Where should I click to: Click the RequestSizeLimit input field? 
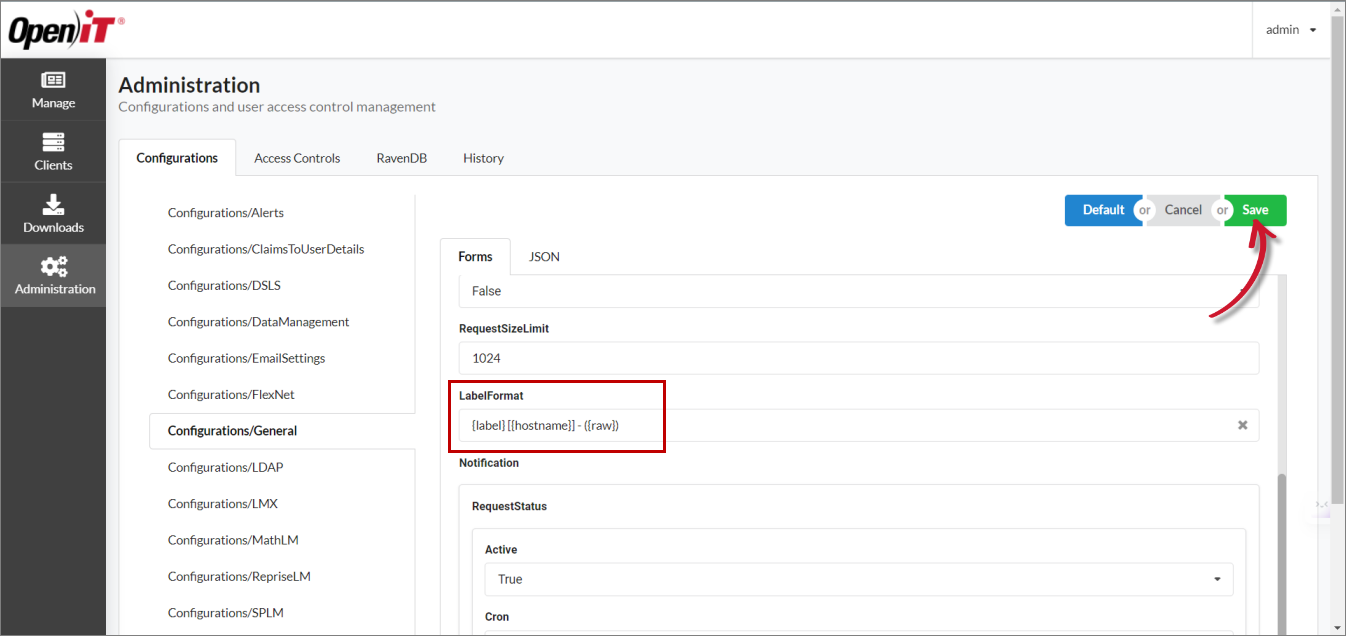coord(858,358)
